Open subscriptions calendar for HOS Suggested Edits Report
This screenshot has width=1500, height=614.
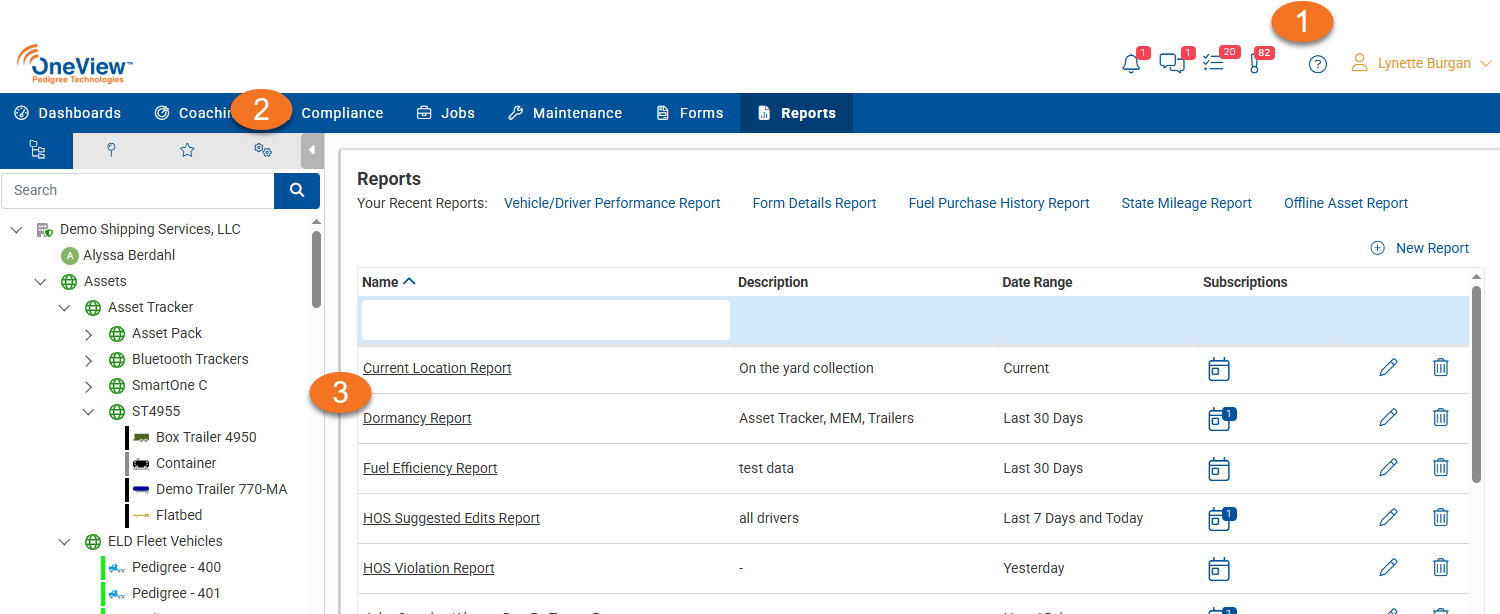click(1221, 518)
